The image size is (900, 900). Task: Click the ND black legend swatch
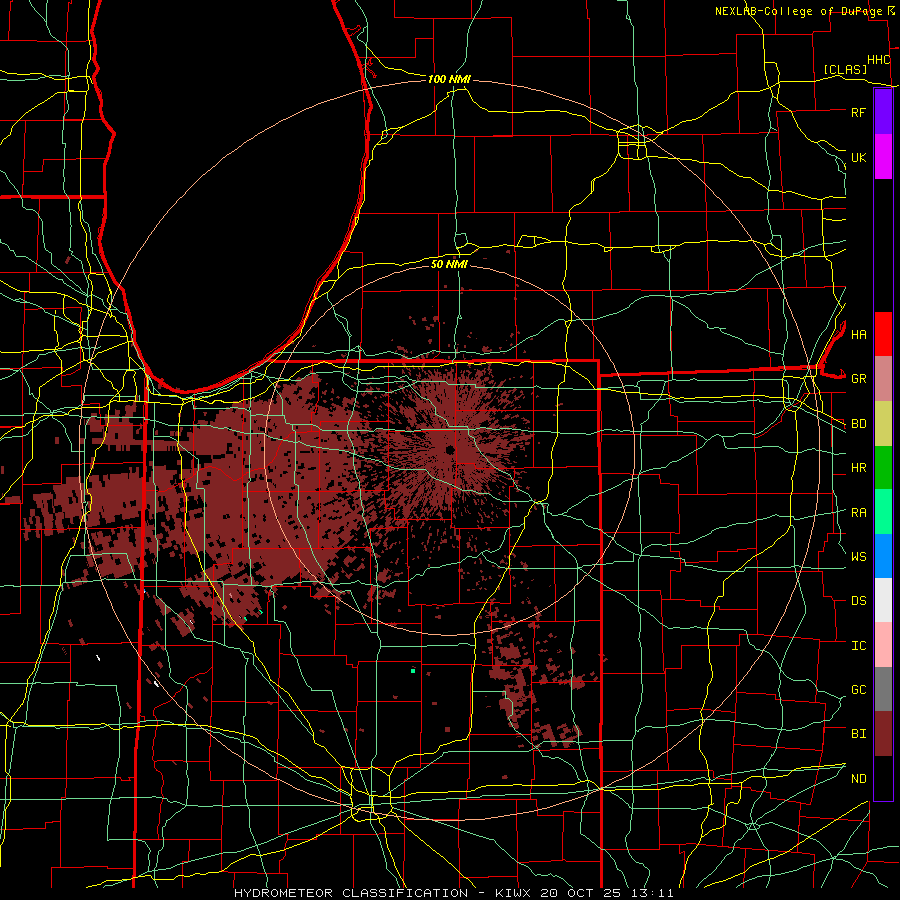pyautogui.click(x=883, y=778)
